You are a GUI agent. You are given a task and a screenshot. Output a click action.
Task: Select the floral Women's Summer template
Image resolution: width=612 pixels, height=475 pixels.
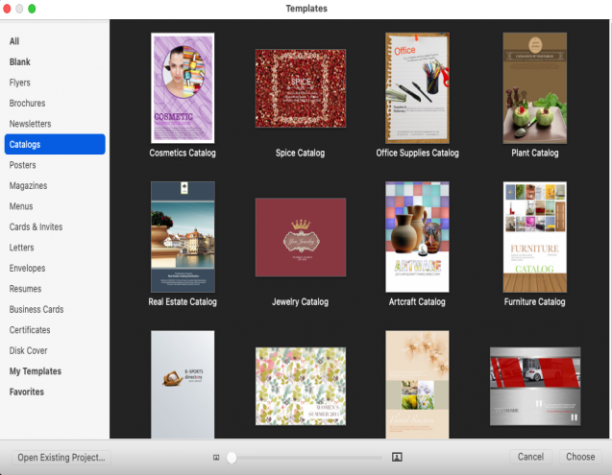click(301, 386)
